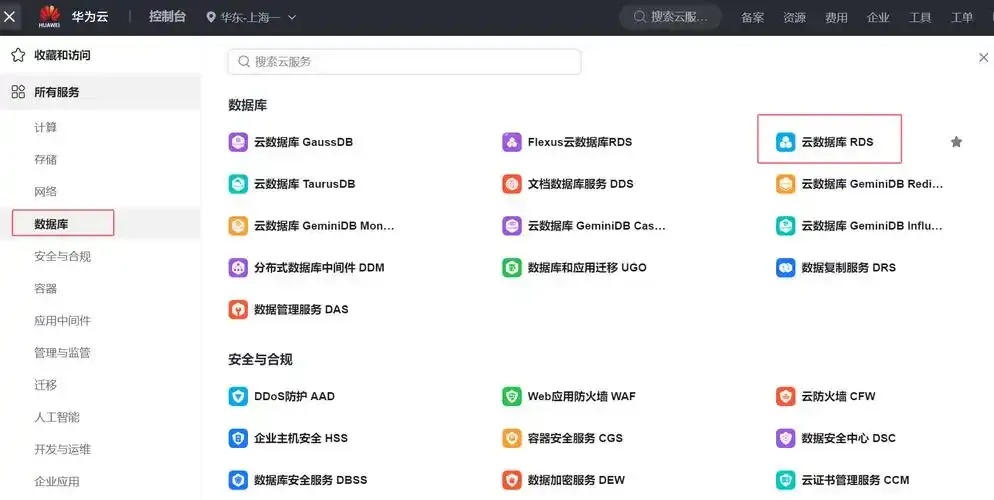This screenshot has width=994, height=500.
Task: Focus the panel 搜索云服务 search field
Action: coord(404,61)
